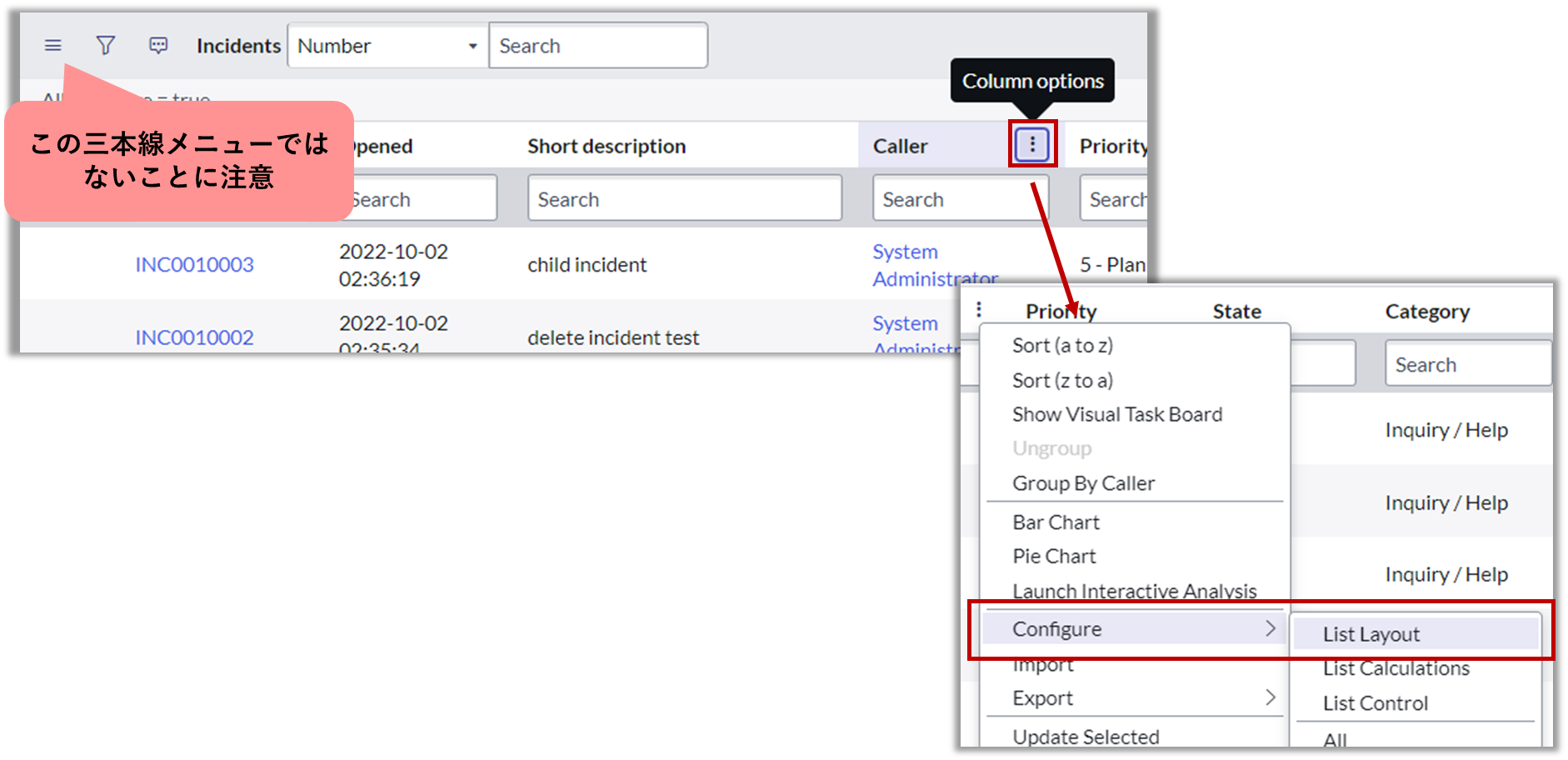Select List Layout in the submenu
The height and width of the screenshot is (760, 1568).
coord(1371,633)
